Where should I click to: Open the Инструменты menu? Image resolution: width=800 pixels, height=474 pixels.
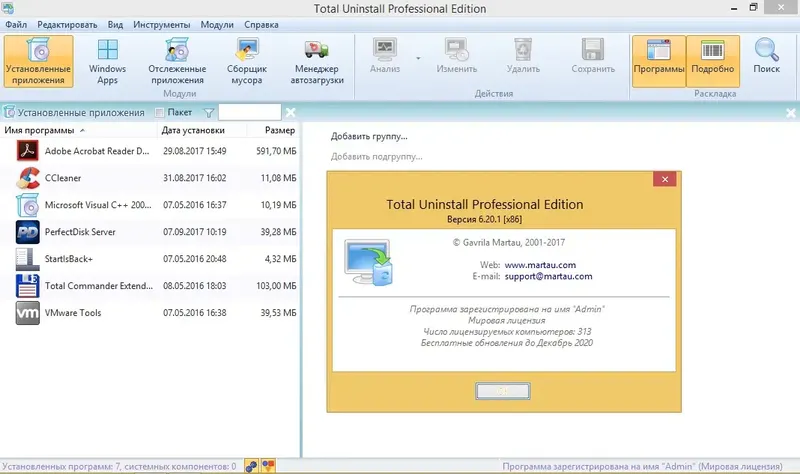(162, 24)
